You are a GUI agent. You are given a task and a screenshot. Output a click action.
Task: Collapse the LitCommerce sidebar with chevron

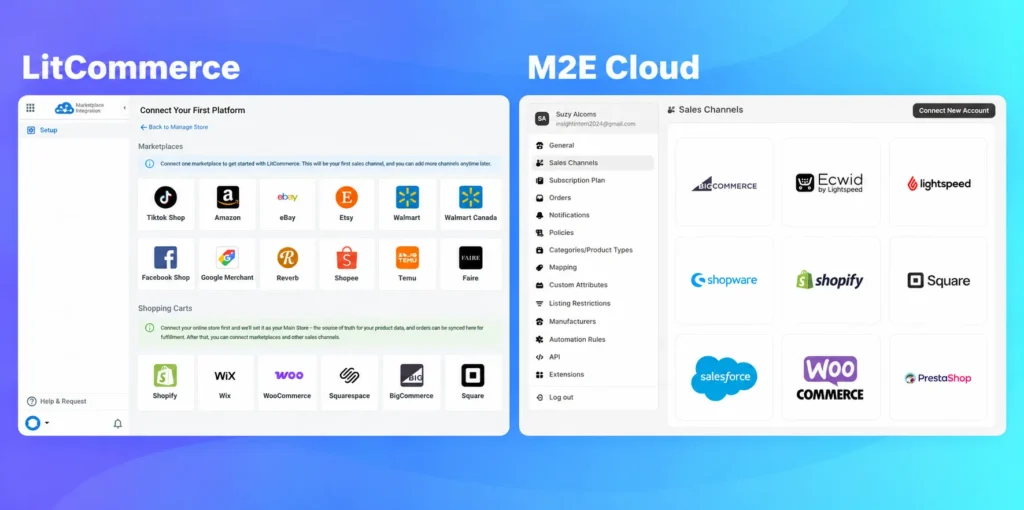[x=124, y=108]
